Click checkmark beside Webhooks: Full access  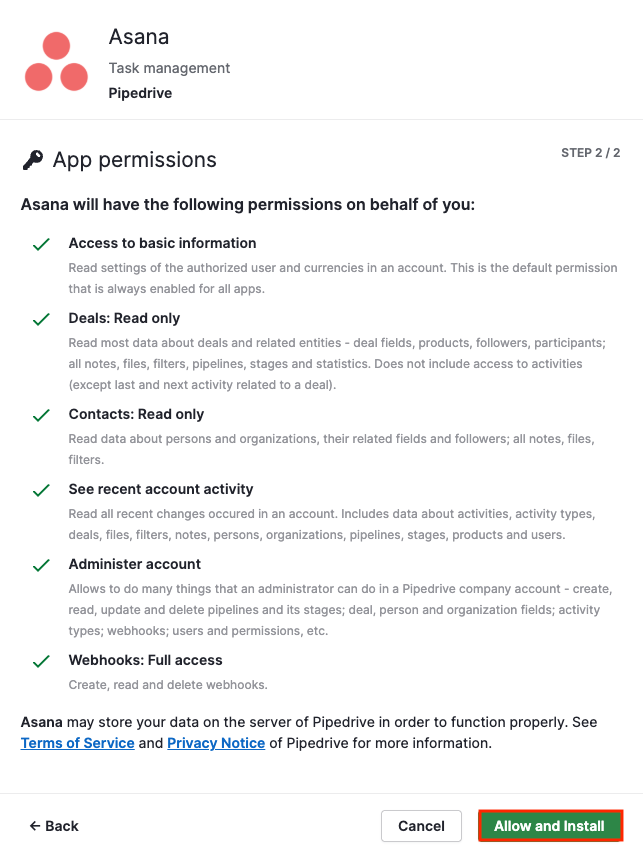41,661
